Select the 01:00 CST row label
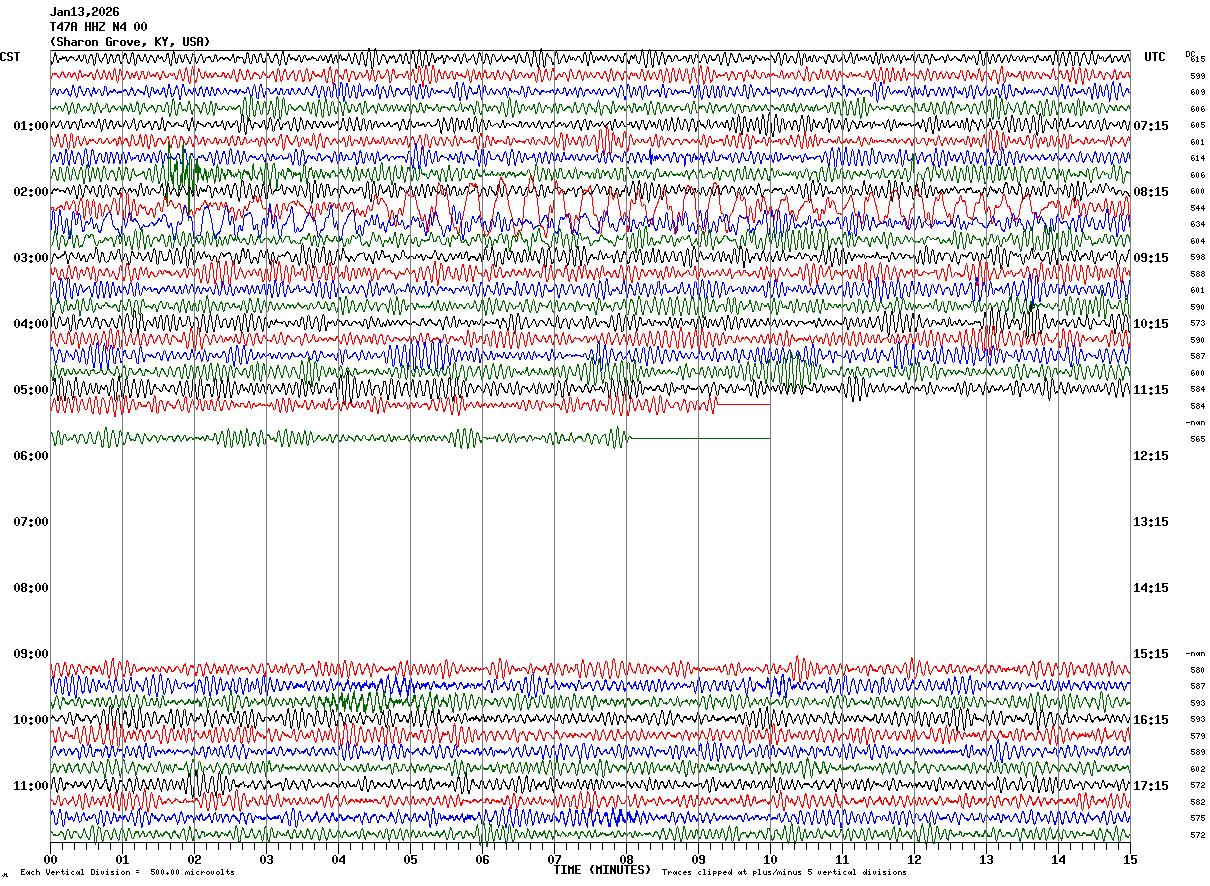 pyautogui.click(x=31, y=126)
